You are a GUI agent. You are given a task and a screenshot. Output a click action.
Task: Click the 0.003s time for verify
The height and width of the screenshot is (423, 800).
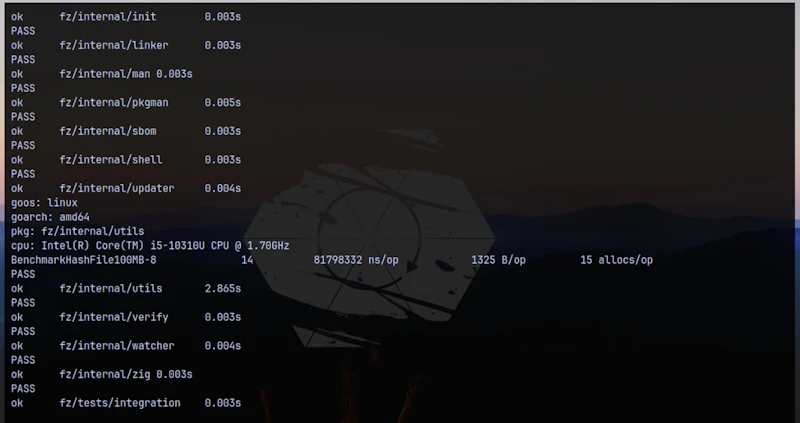click(222, 317)
